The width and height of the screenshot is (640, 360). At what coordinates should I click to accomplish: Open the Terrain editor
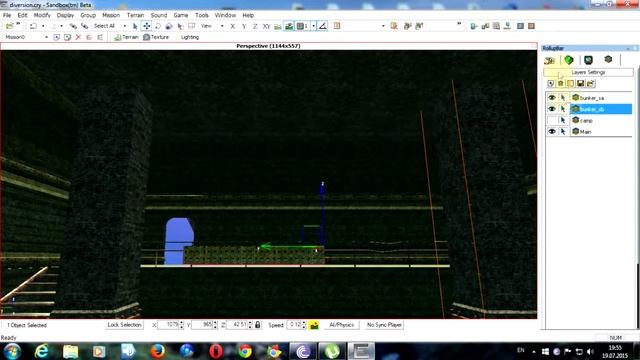127,37
